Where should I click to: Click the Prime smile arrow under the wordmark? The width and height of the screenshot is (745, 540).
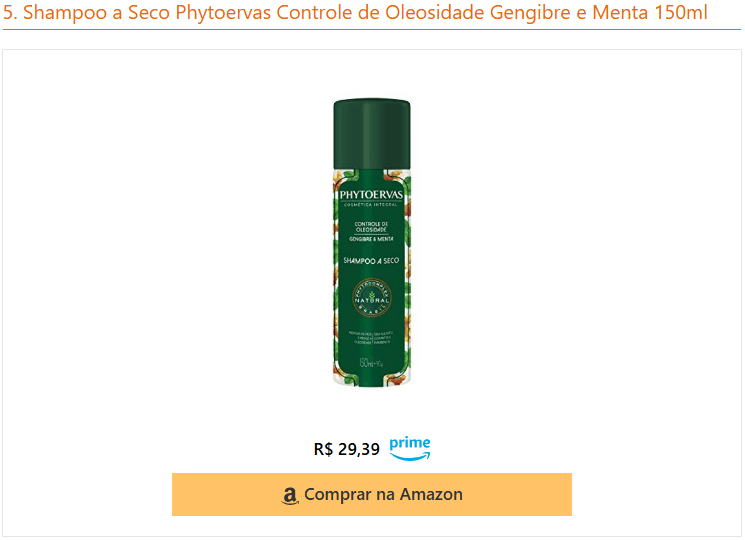click(x=410, y=456)
